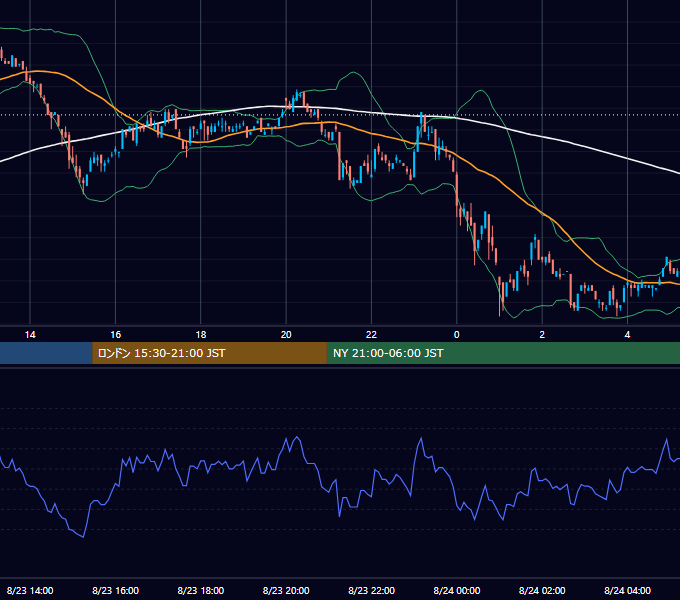This screenshot has width=680, height=600.
Task: Click the '22' hour label on price chart axis
Action: (371, 335)
